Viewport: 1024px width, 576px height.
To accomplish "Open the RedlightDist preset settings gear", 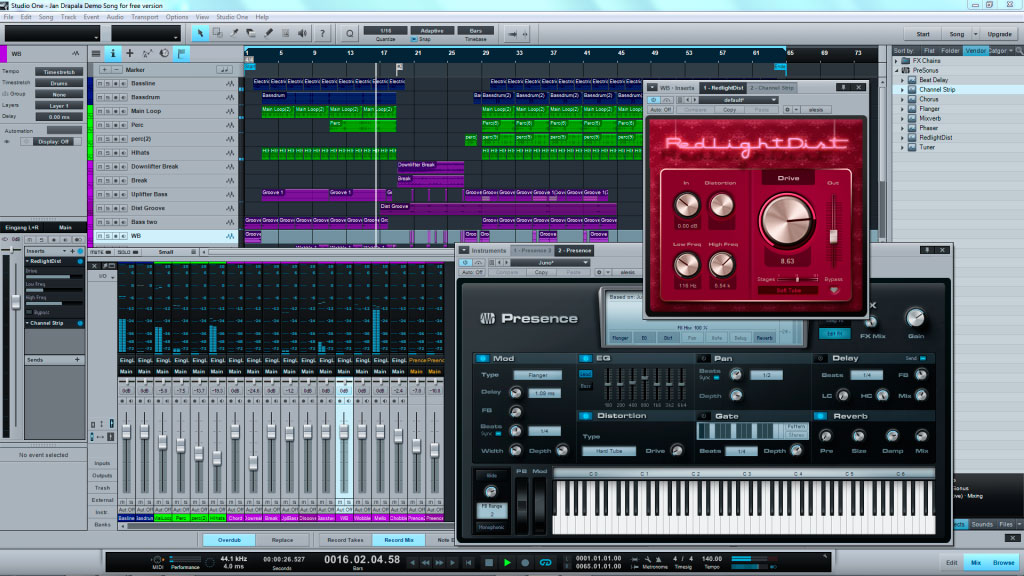I will [x=787, y=110].
